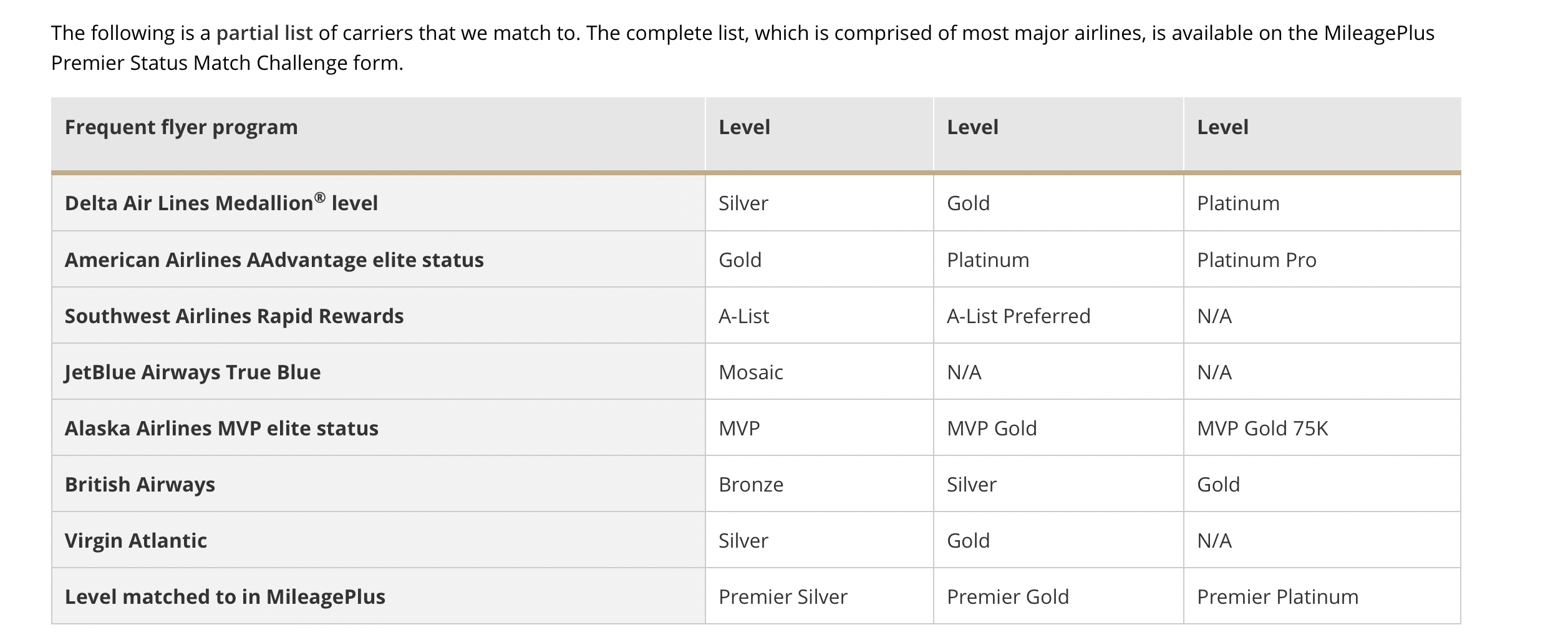Select the "Premier Silver" cell

tap(783, 597)
